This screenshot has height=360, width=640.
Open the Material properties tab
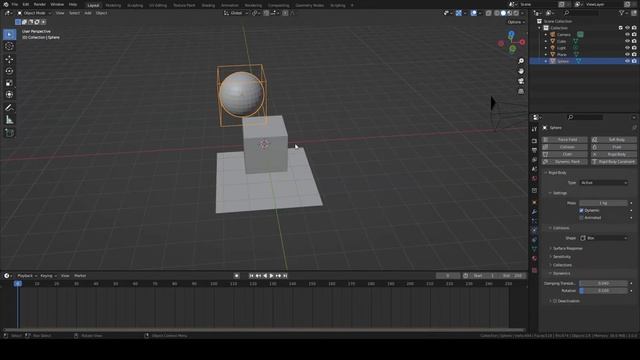click(x=534, y=258)
